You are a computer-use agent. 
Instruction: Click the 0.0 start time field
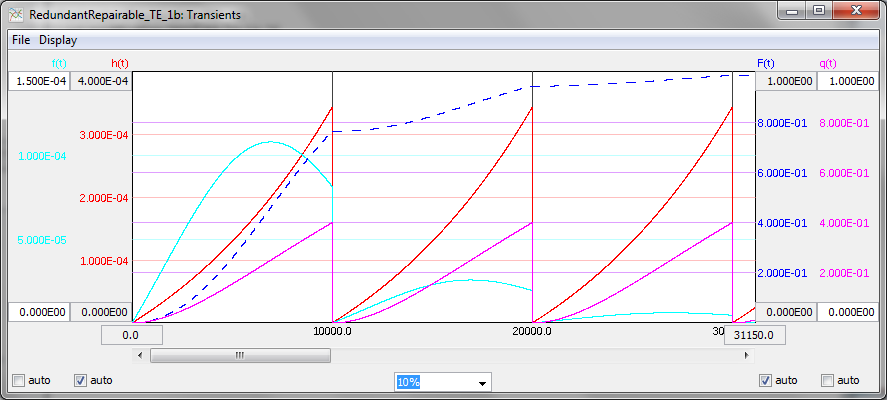[130, 335]
